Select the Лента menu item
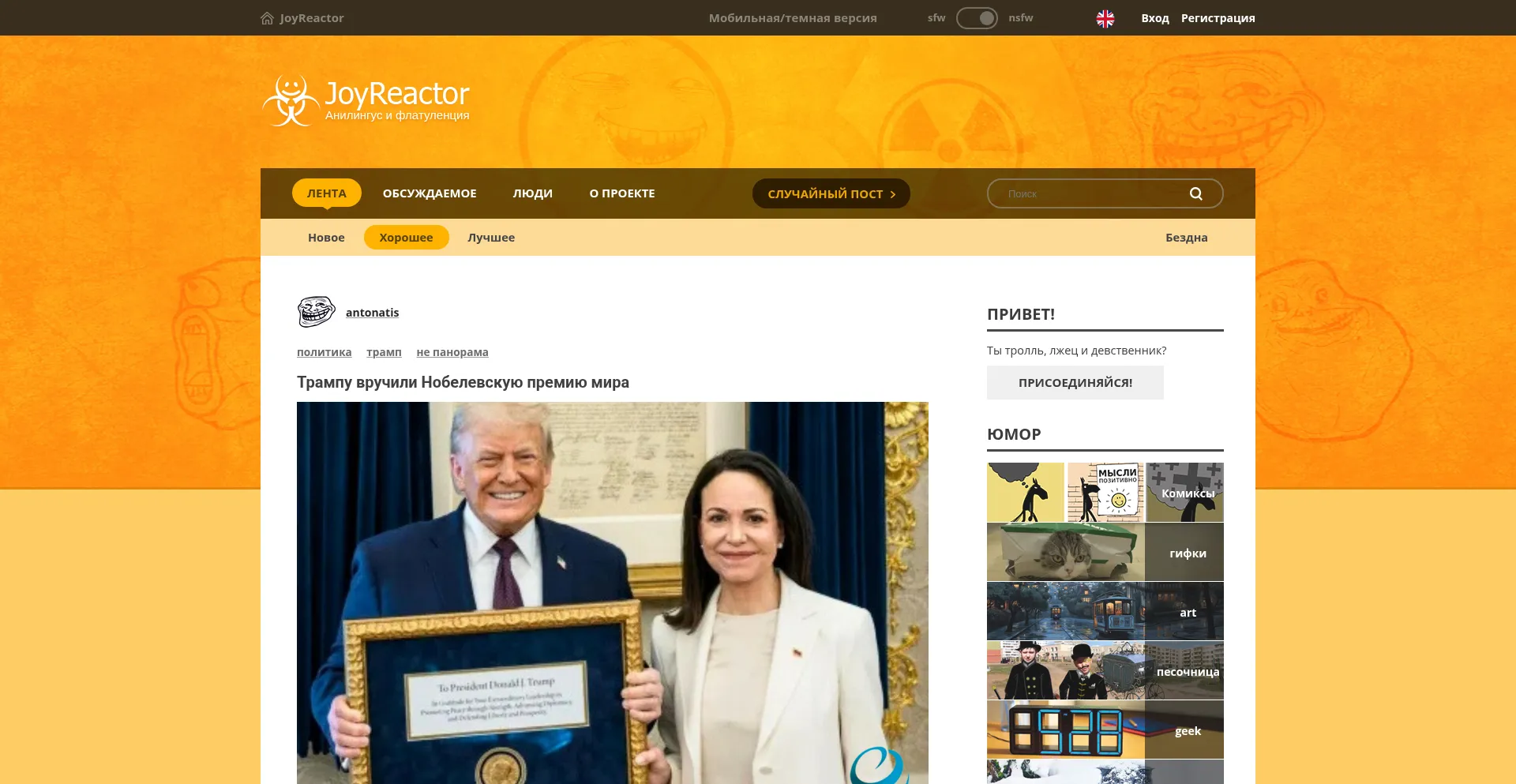Viewport: 1516px width, 784px height. 326,193
